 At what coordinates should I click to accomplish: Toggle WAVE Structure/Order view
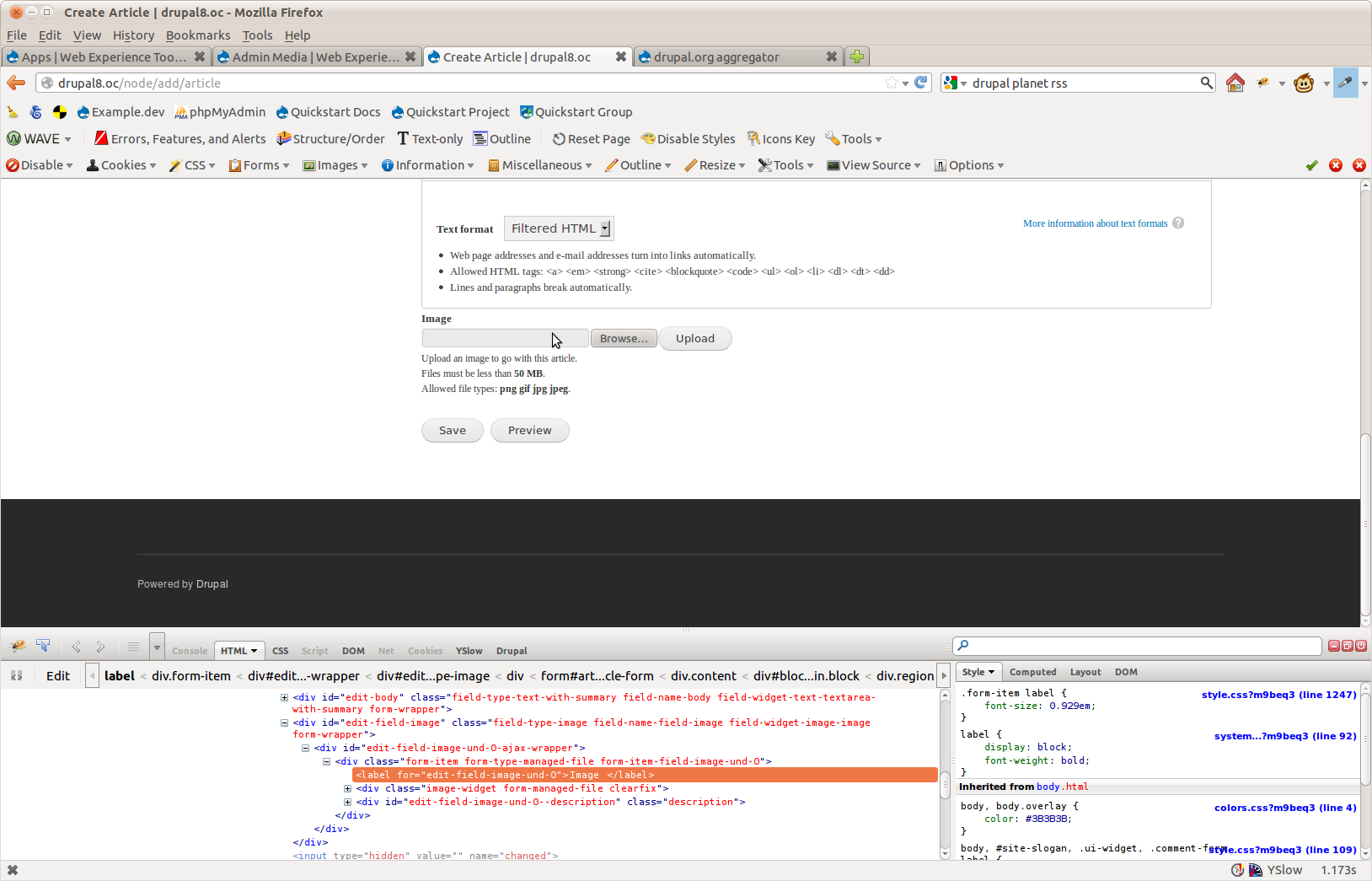(330, 139)
